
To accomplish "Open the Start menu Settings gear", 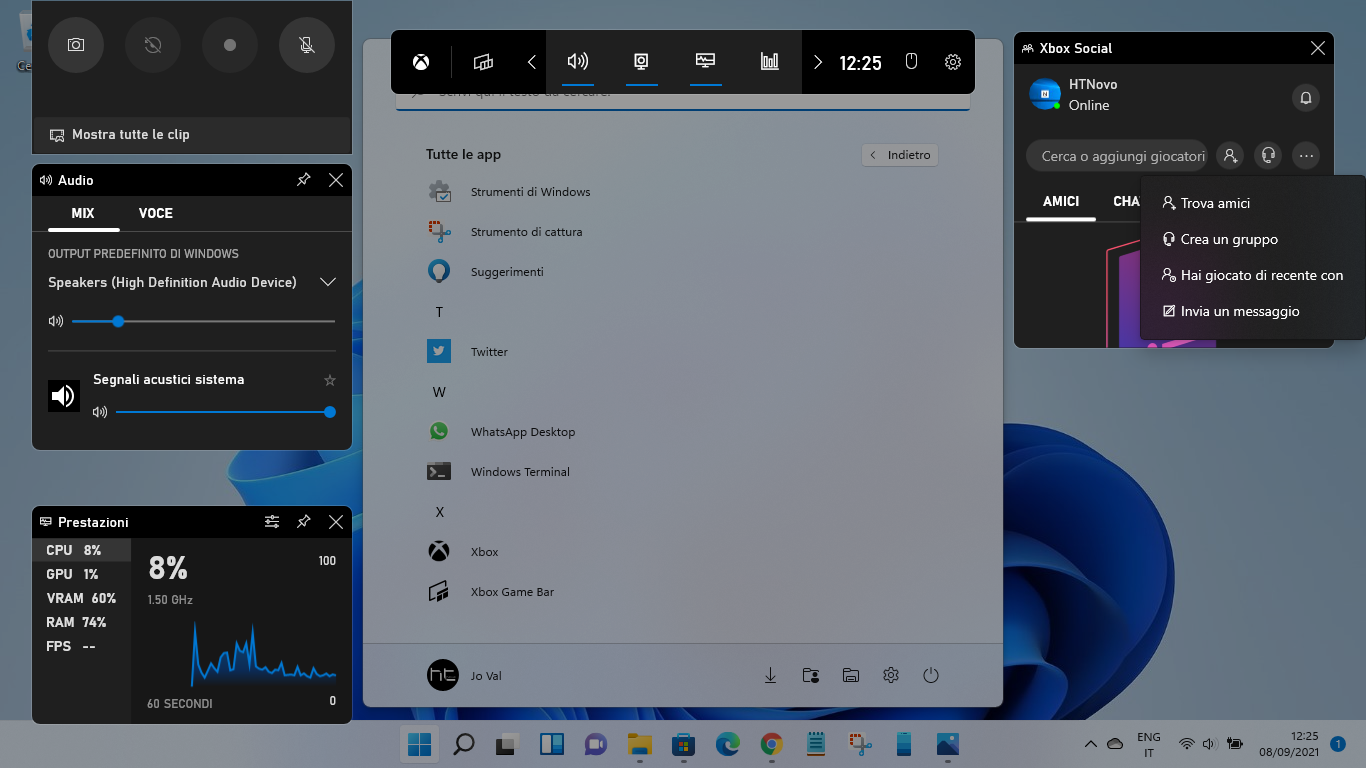I will click(891, 675).
